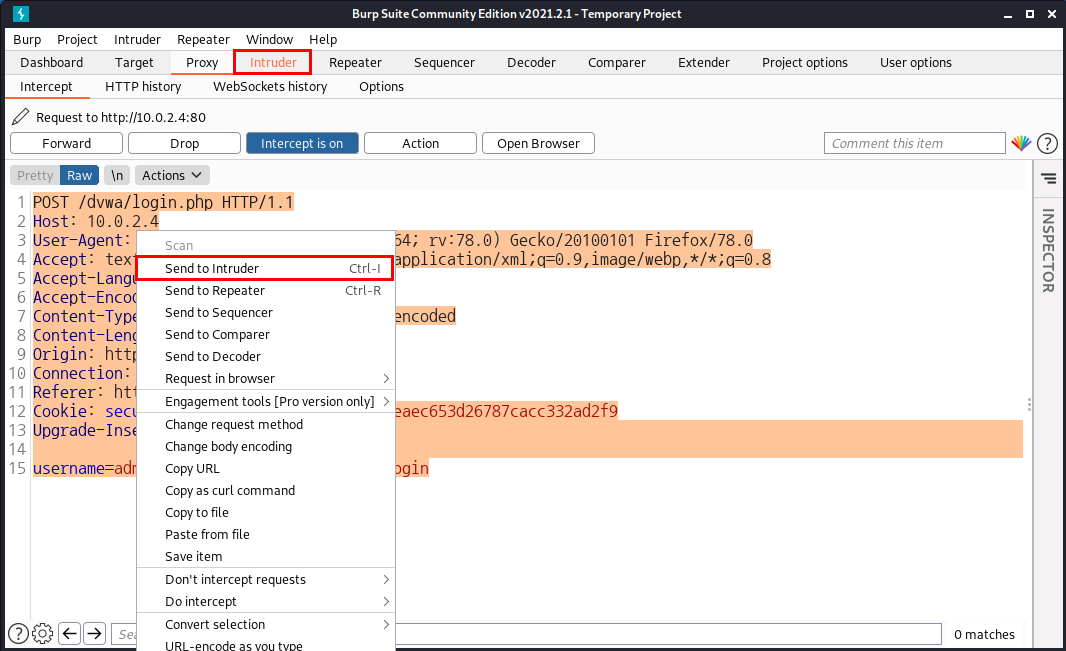Go to next search match arrow
The height and width of the screenshot is (651, 1066).
coord(94,633)
